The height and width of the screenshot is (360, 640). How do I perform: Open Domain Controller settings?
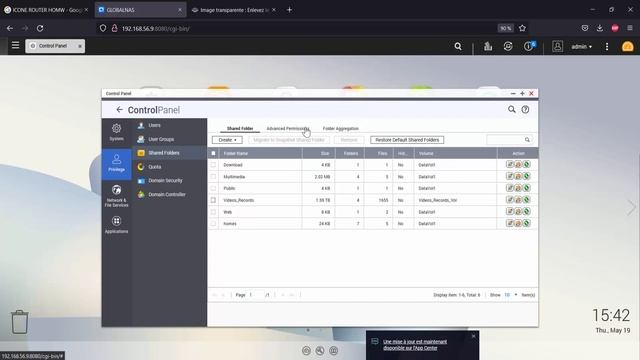click(x=167, y=194)
